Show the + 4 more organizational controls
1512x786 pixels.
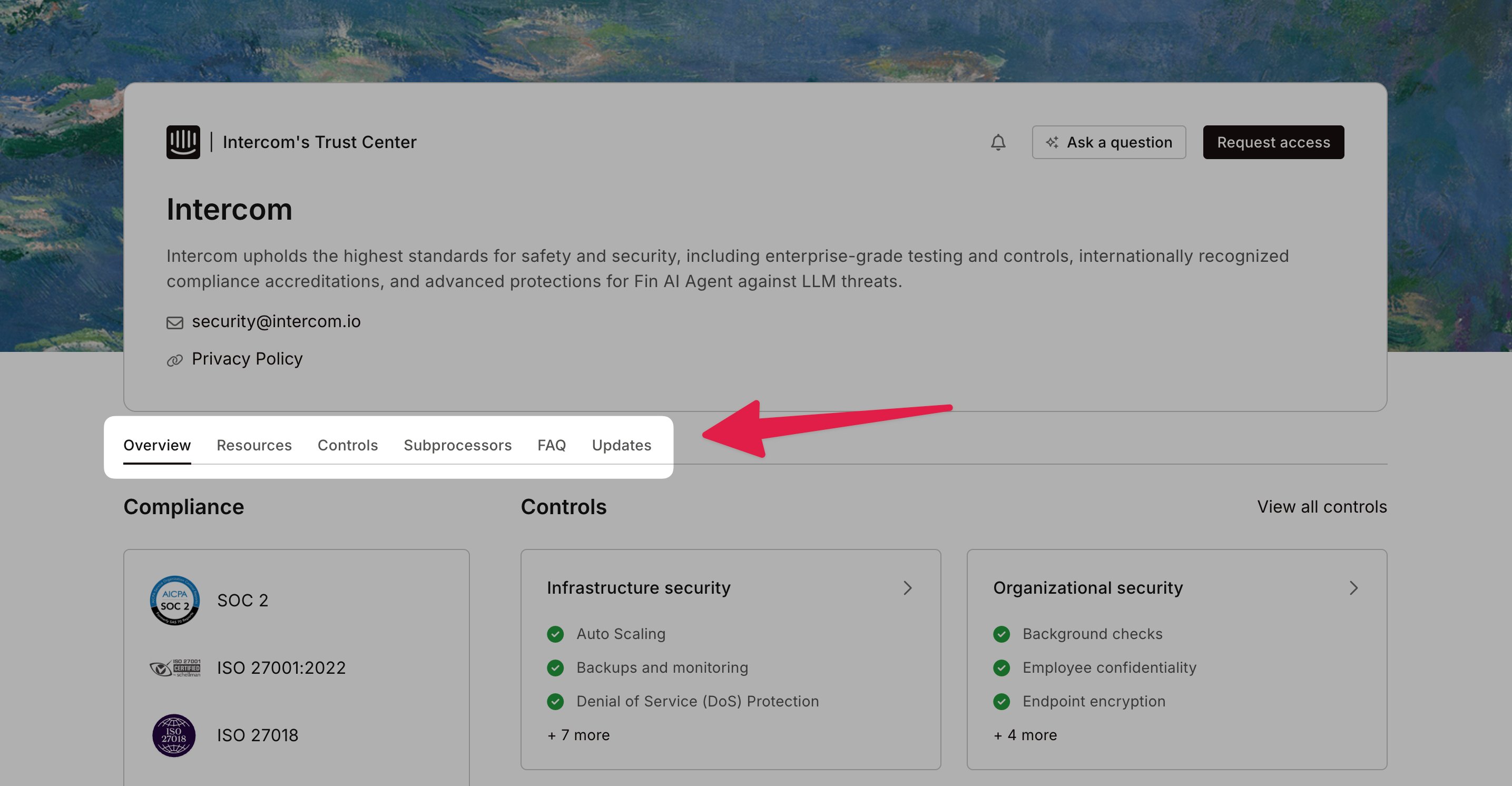(x=1025, y=735)
